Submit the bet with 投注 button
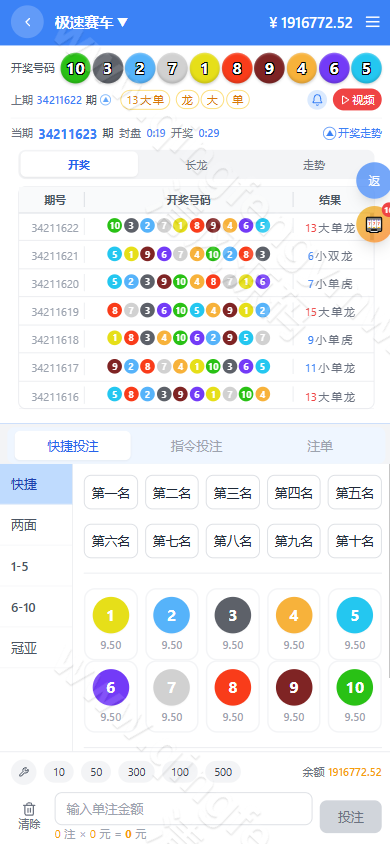This screenshot has height=844, width=390. point(351,817)
